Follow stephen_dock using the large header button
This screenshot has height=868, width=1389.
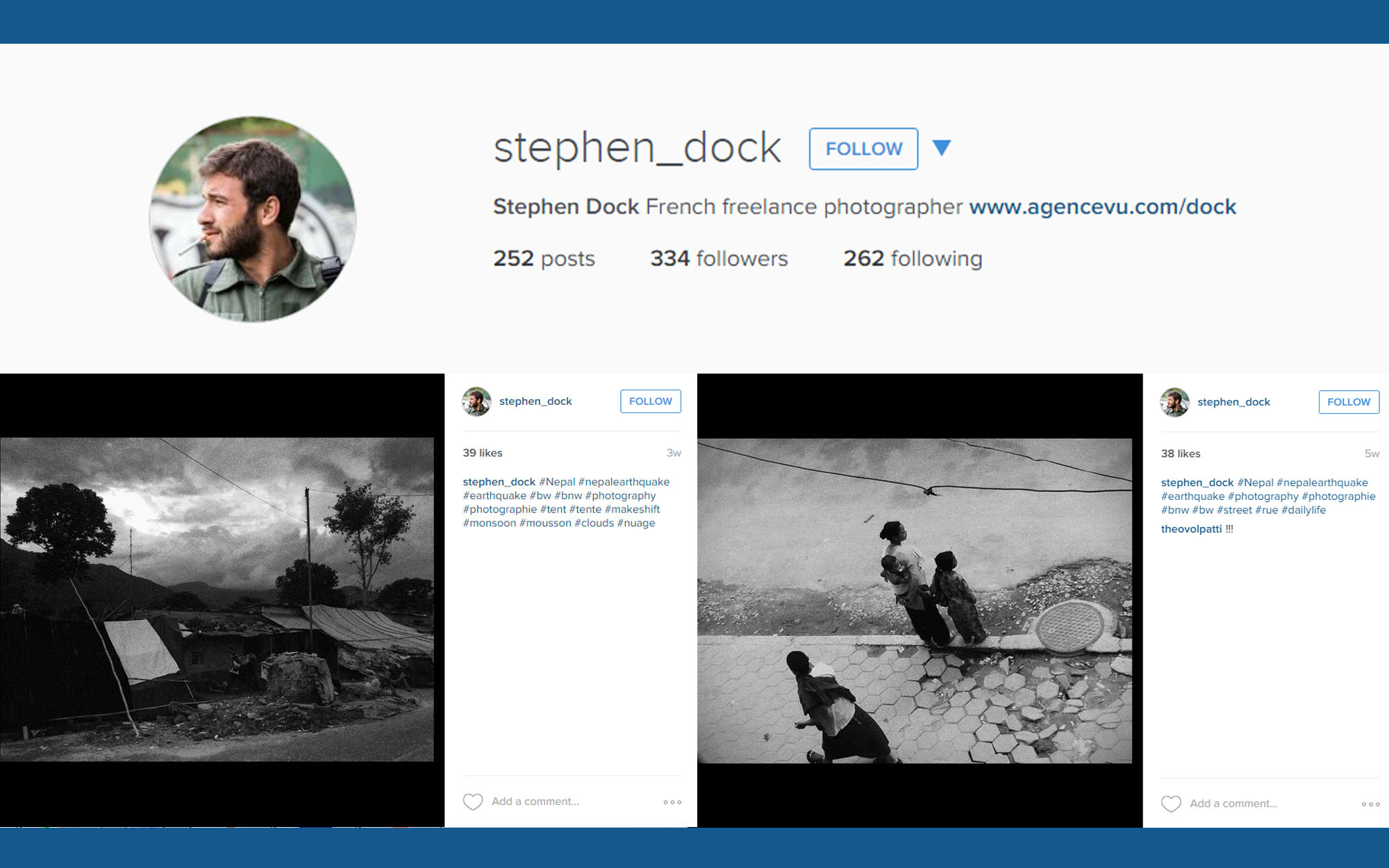863,149
